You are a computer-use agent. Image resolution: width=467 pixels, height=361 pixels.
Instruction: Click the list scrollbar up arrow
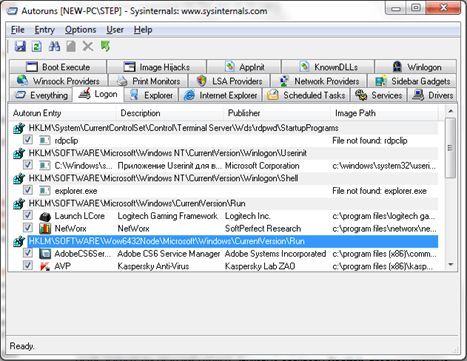[450, 111]
